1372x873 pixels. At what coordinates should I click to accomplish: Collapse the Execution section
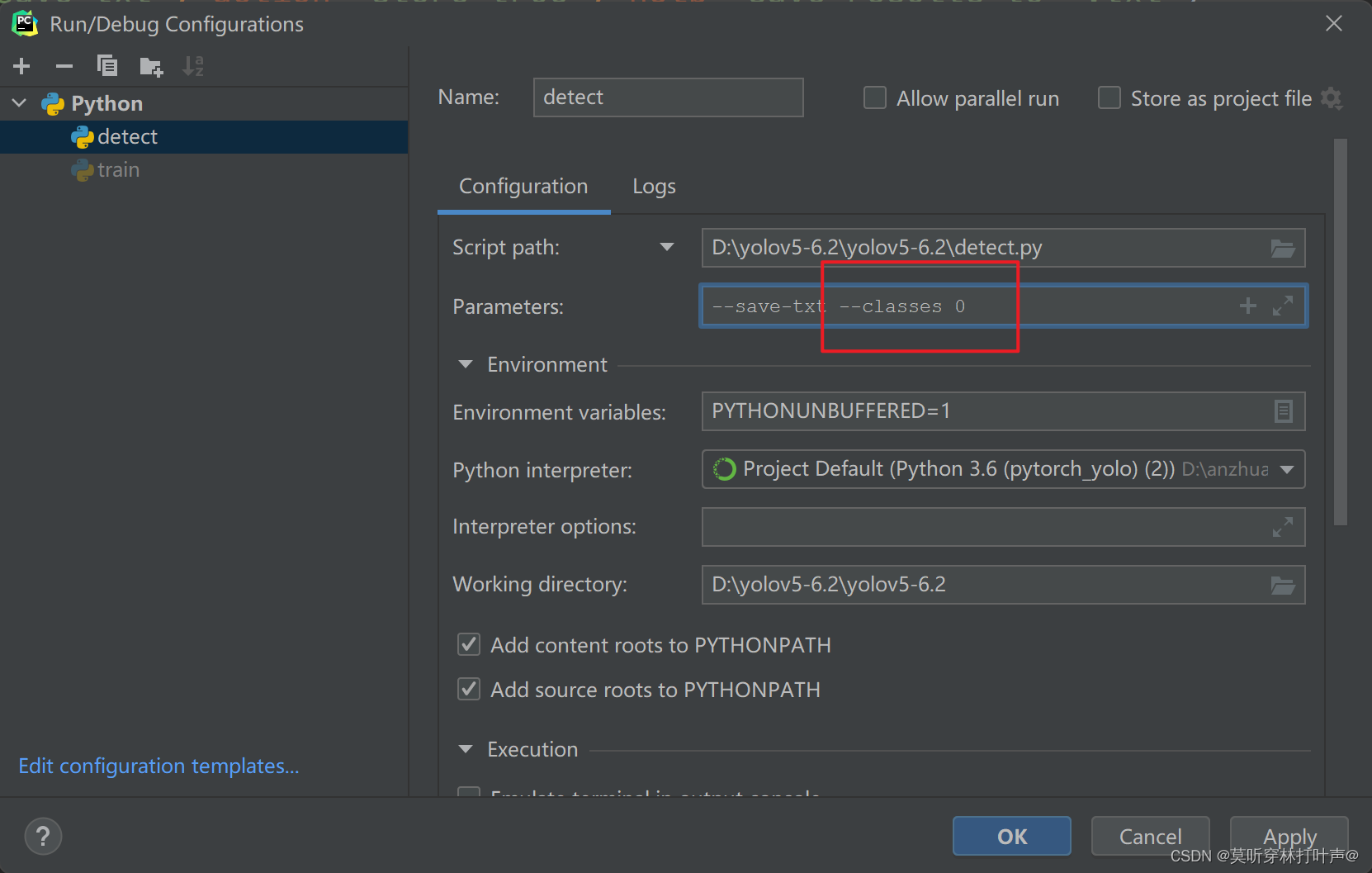click(466, 749)
